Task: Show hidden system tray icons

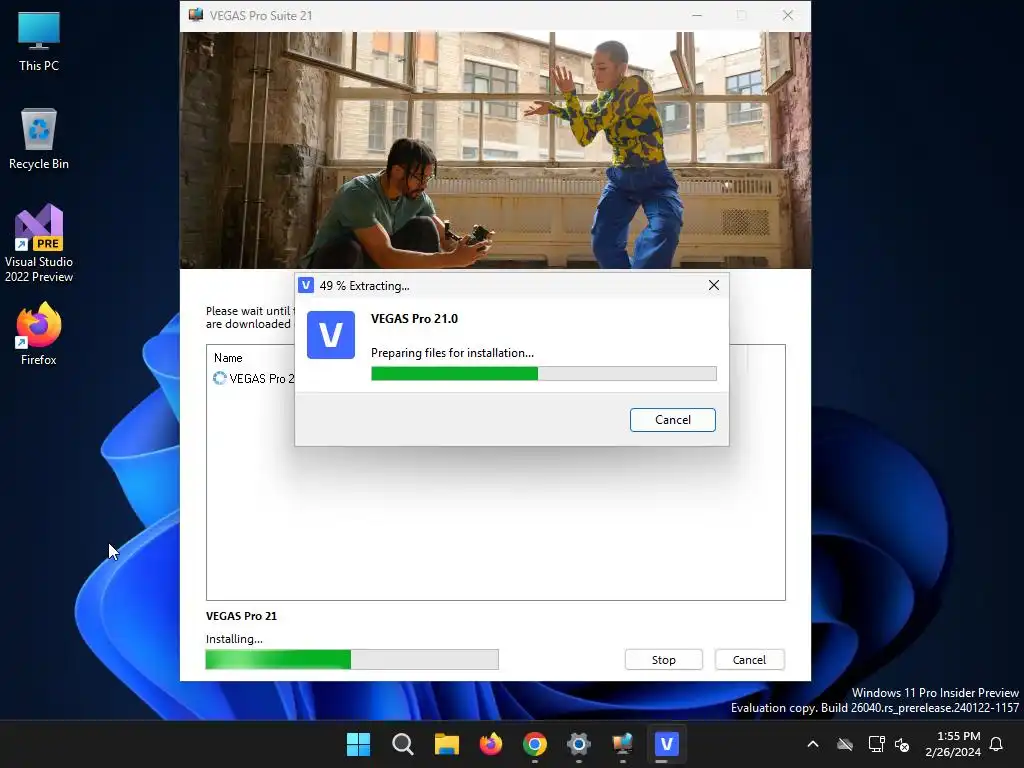Action: [812, 744]
